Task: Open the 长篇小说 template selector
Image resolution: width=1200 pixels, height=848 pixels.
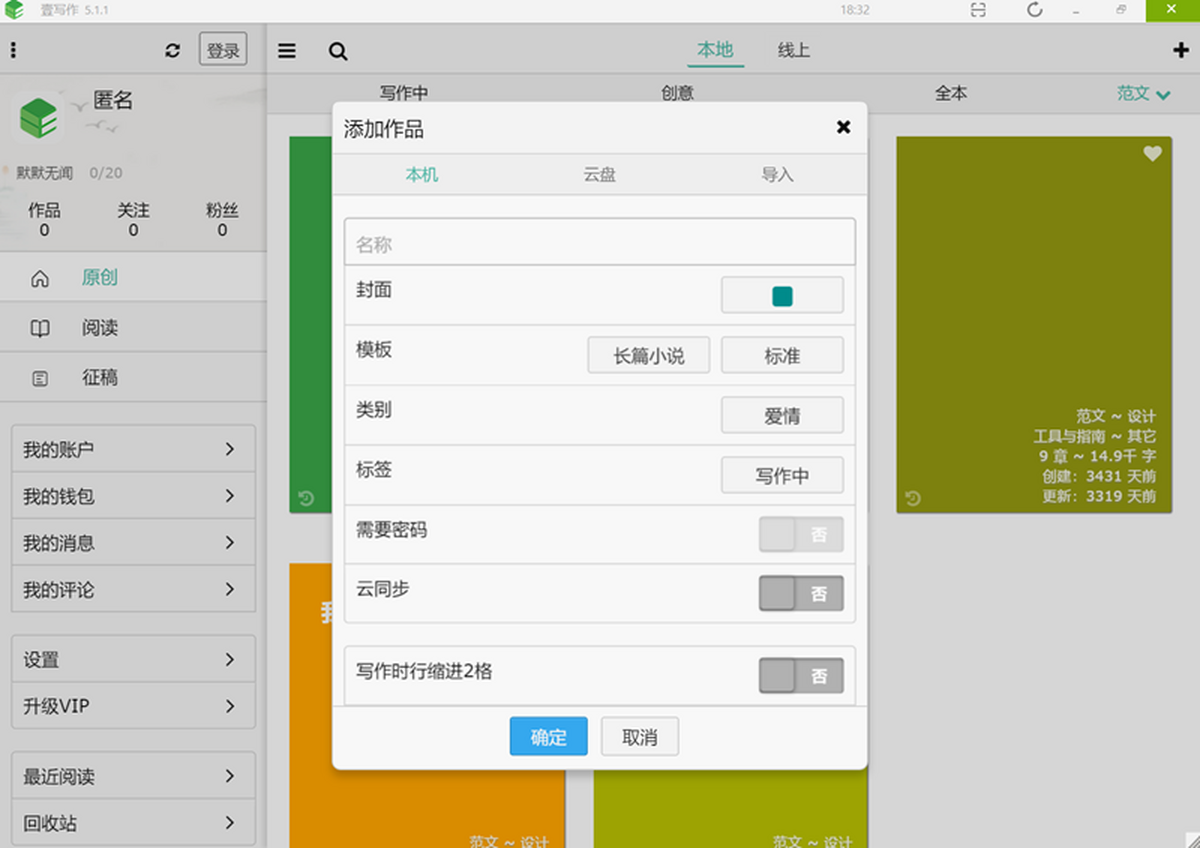Action: pos(648,355)
